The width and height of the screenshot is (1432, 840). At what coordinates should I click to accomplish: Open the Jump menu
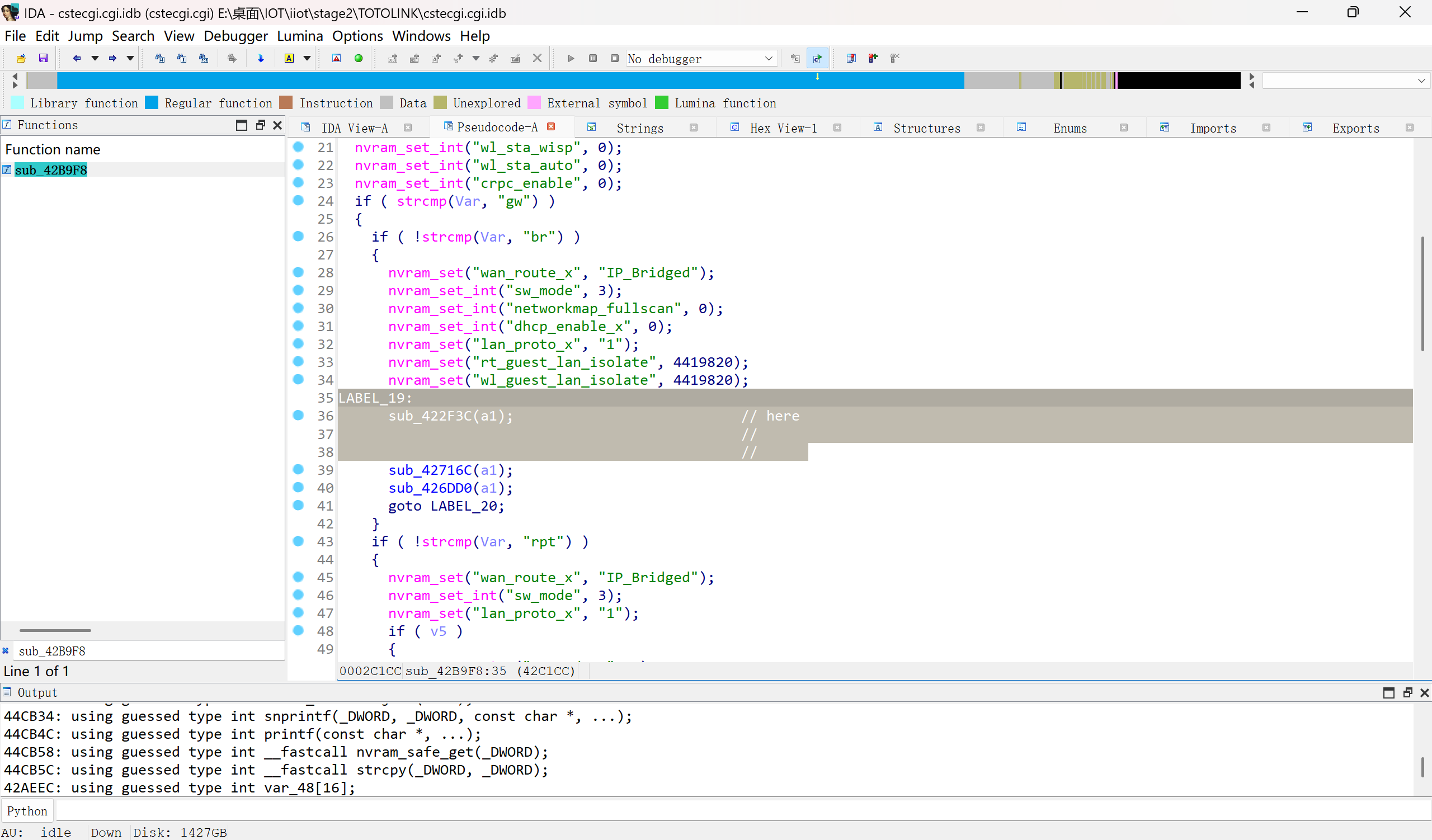[85, 36]
